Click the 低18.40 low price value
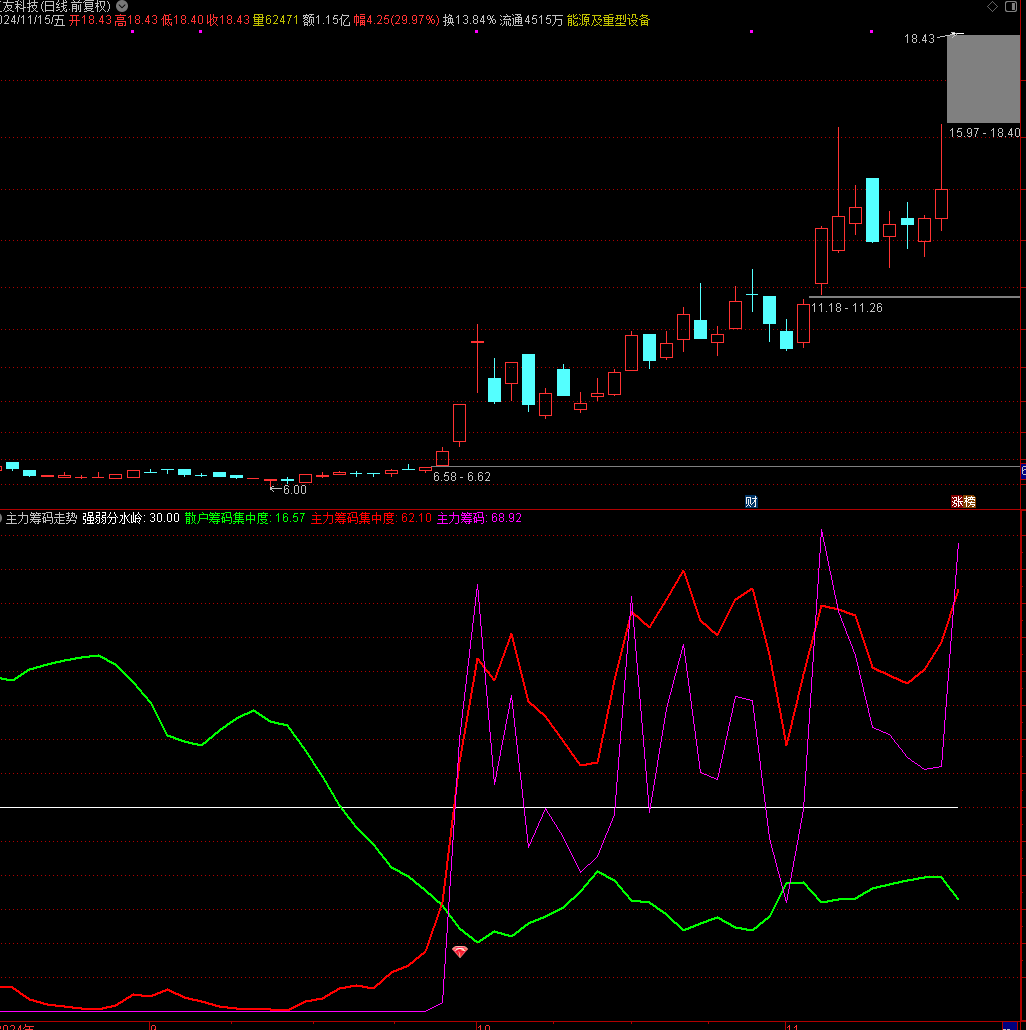This screenshot has width=1026, height=1030. [x=183, y=20]
